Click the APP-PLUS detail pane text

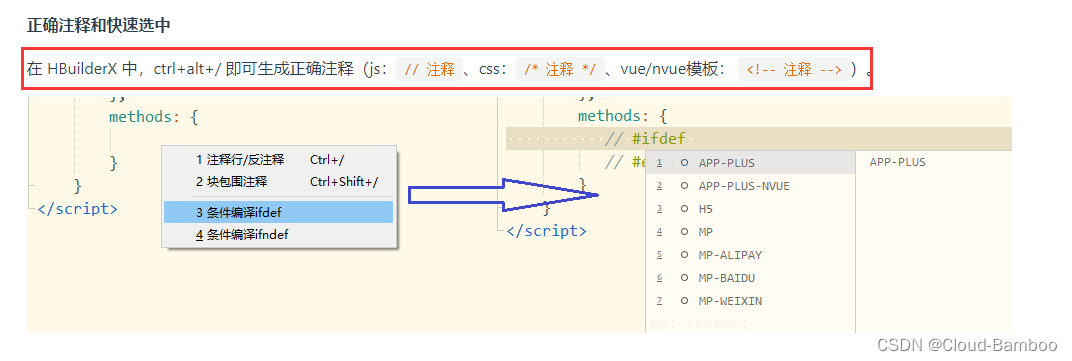897,163
